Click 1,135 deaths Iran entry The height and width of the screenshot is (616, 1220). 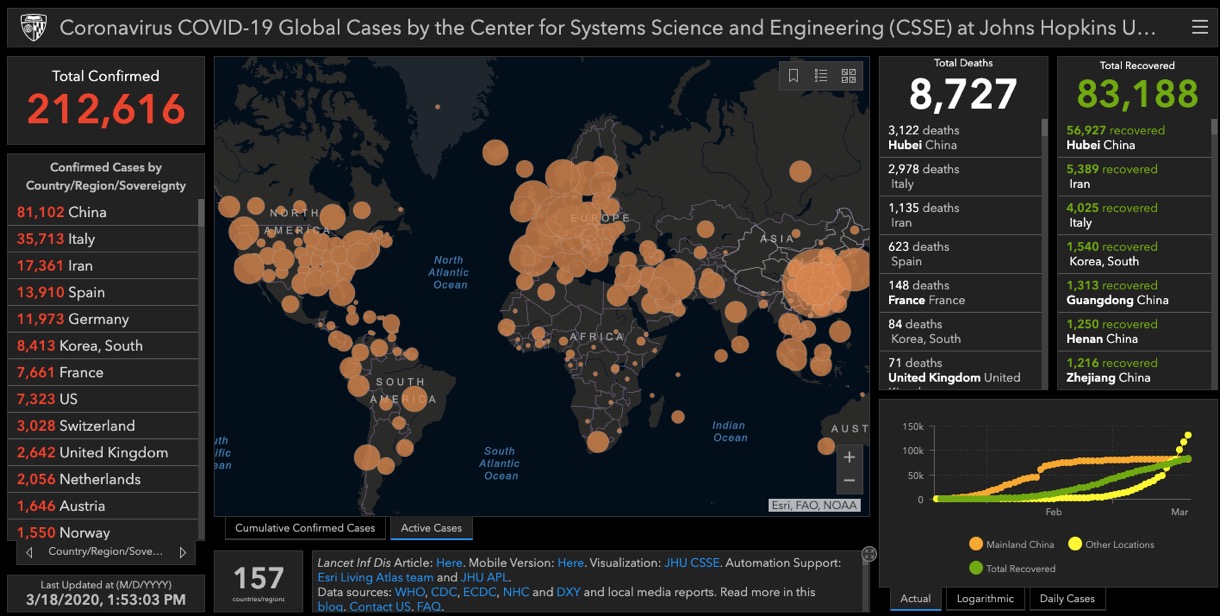[x=961, y=215]
